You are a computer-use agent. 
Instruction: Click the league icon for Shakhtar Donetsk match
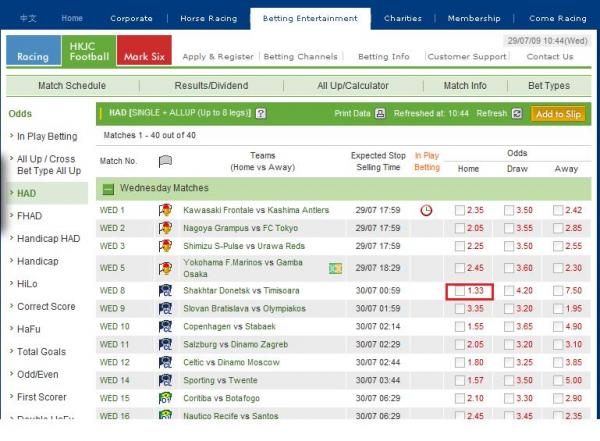(x=165, y=291)
